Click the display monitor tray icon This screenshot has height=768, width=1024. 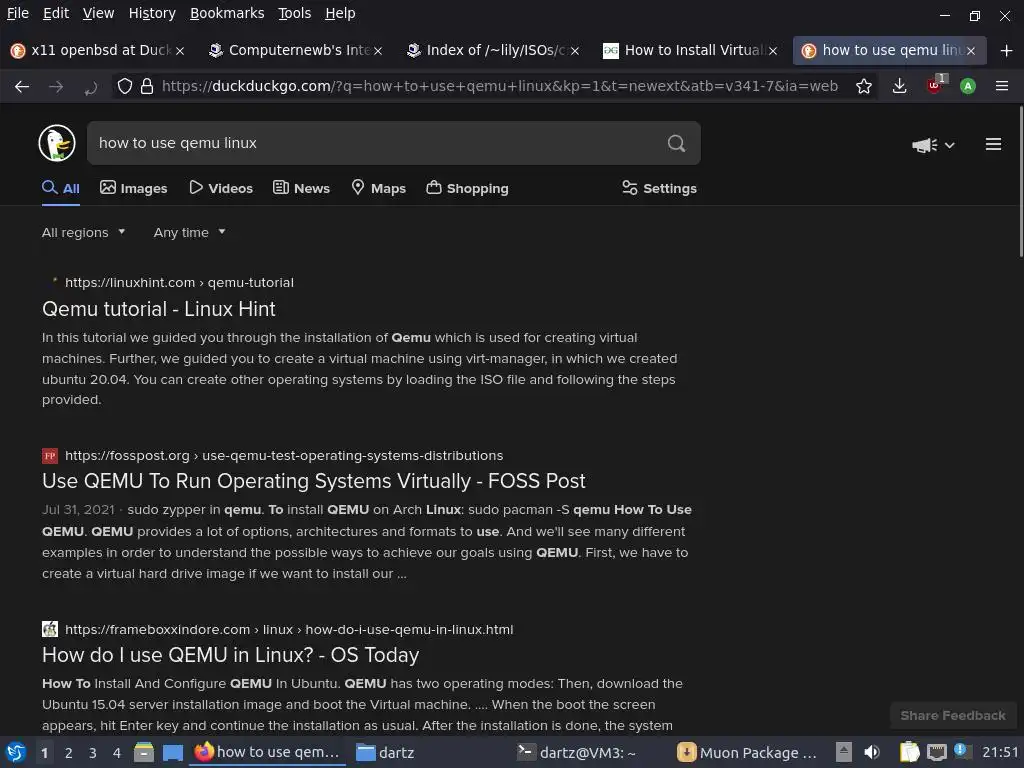point(936,752)
